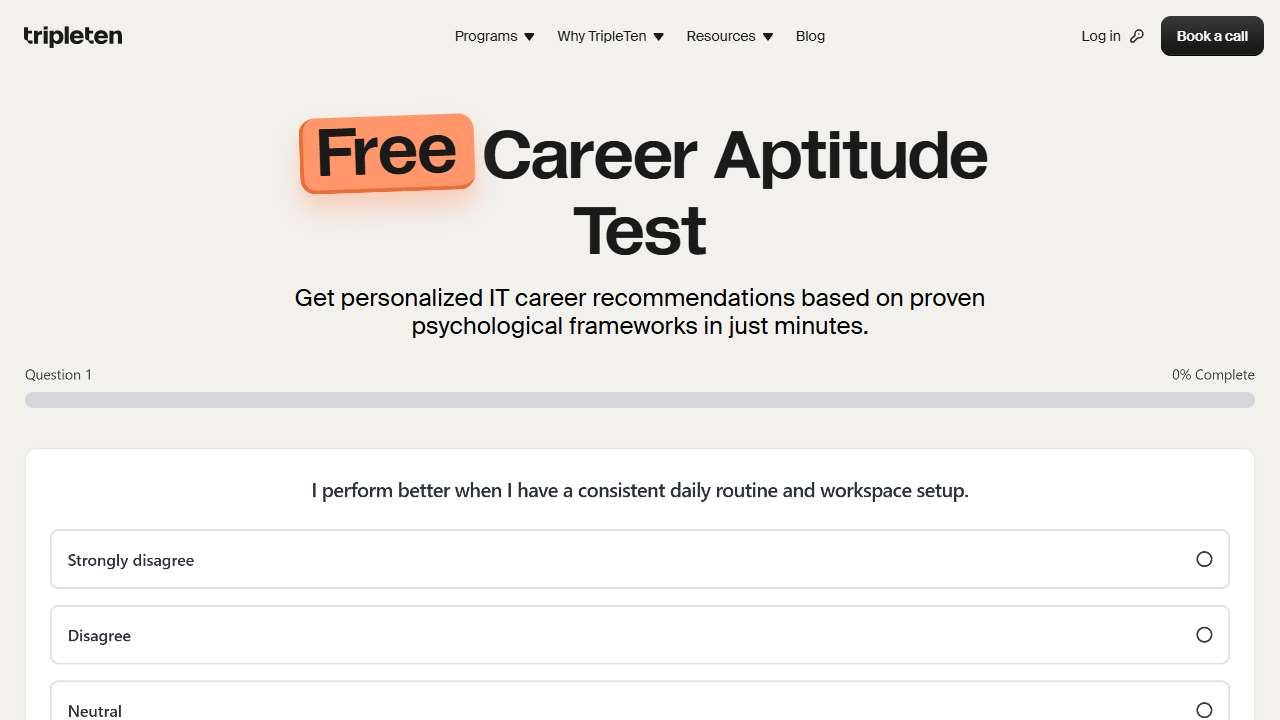Open the Resources dropdown

coord(722,36)
